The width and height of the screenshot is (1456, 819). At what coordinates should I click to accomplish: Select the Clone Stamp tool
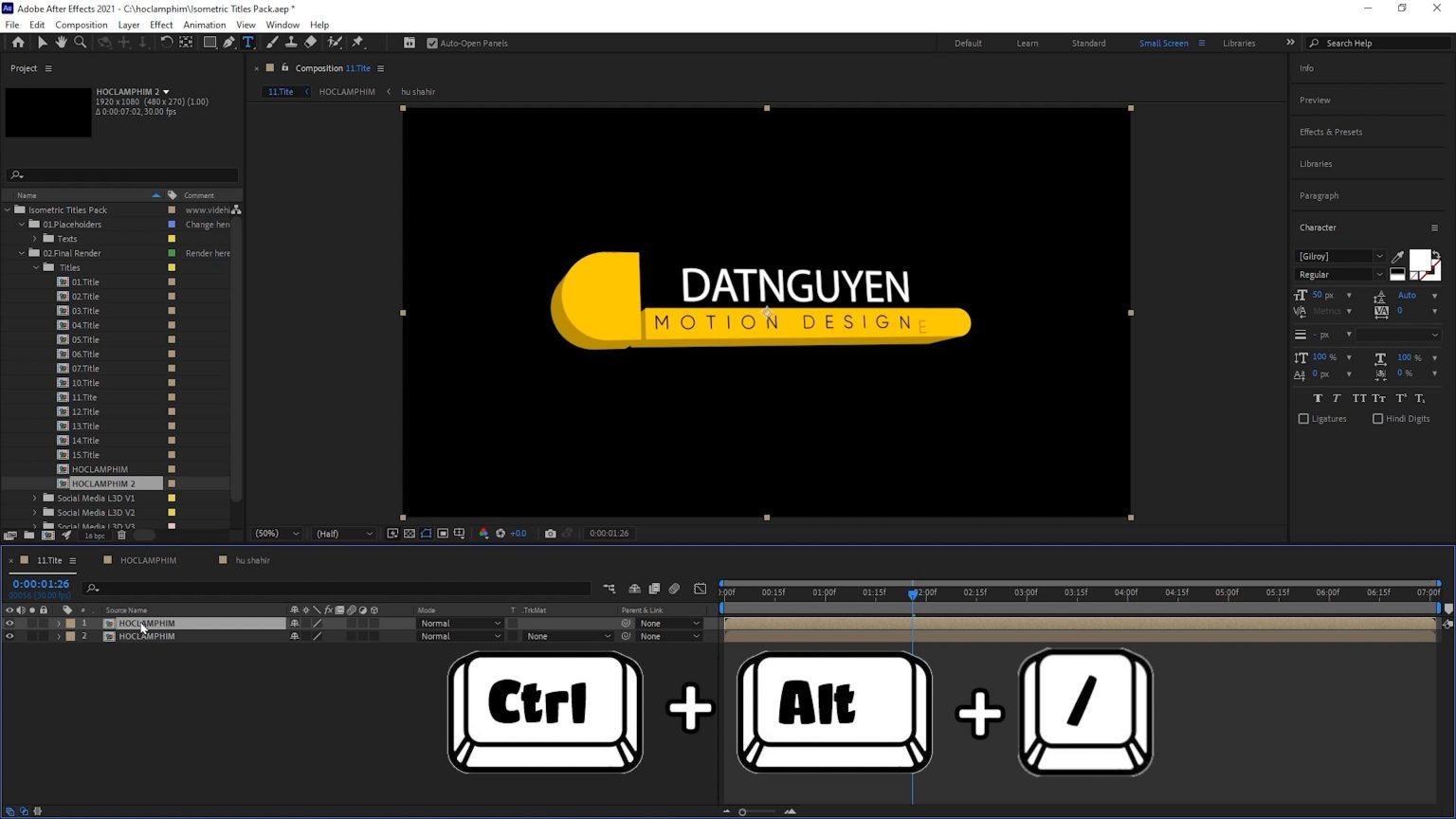point(291,42)
